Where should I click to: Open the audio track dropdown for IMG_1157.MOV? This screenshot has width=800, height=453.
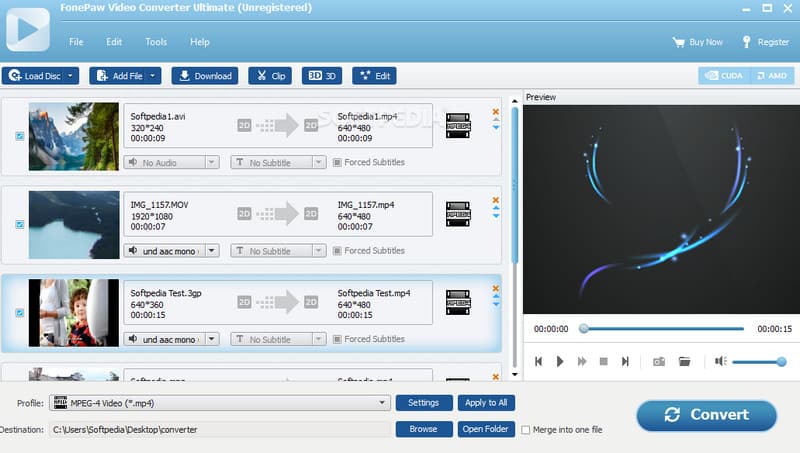pyautogui.click(x=211, y=251)
